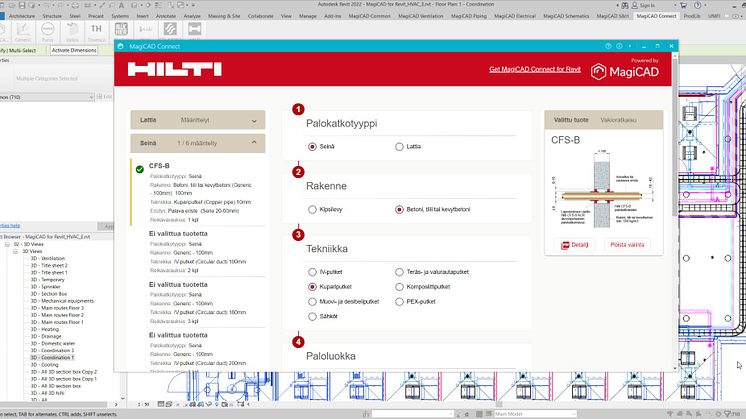Image resolution: width=746 pixels, height=419 pixels.
Task: Open the Generic ribbon tool
Action: 23,32
